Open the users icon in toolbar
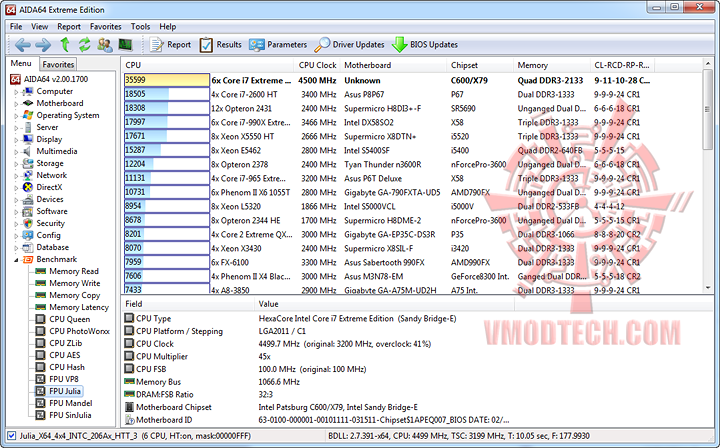 [x=105, y=45]
